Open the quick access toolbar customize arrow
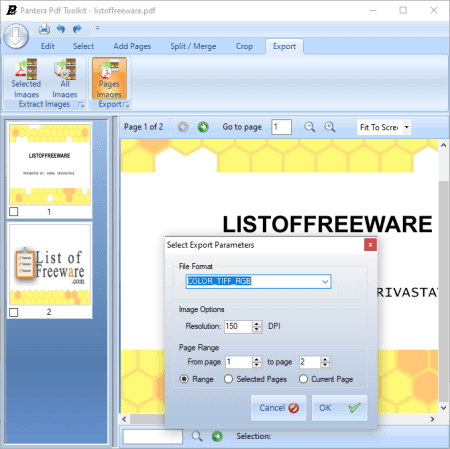This screenshot has height=449, width=450. (97, 28)
